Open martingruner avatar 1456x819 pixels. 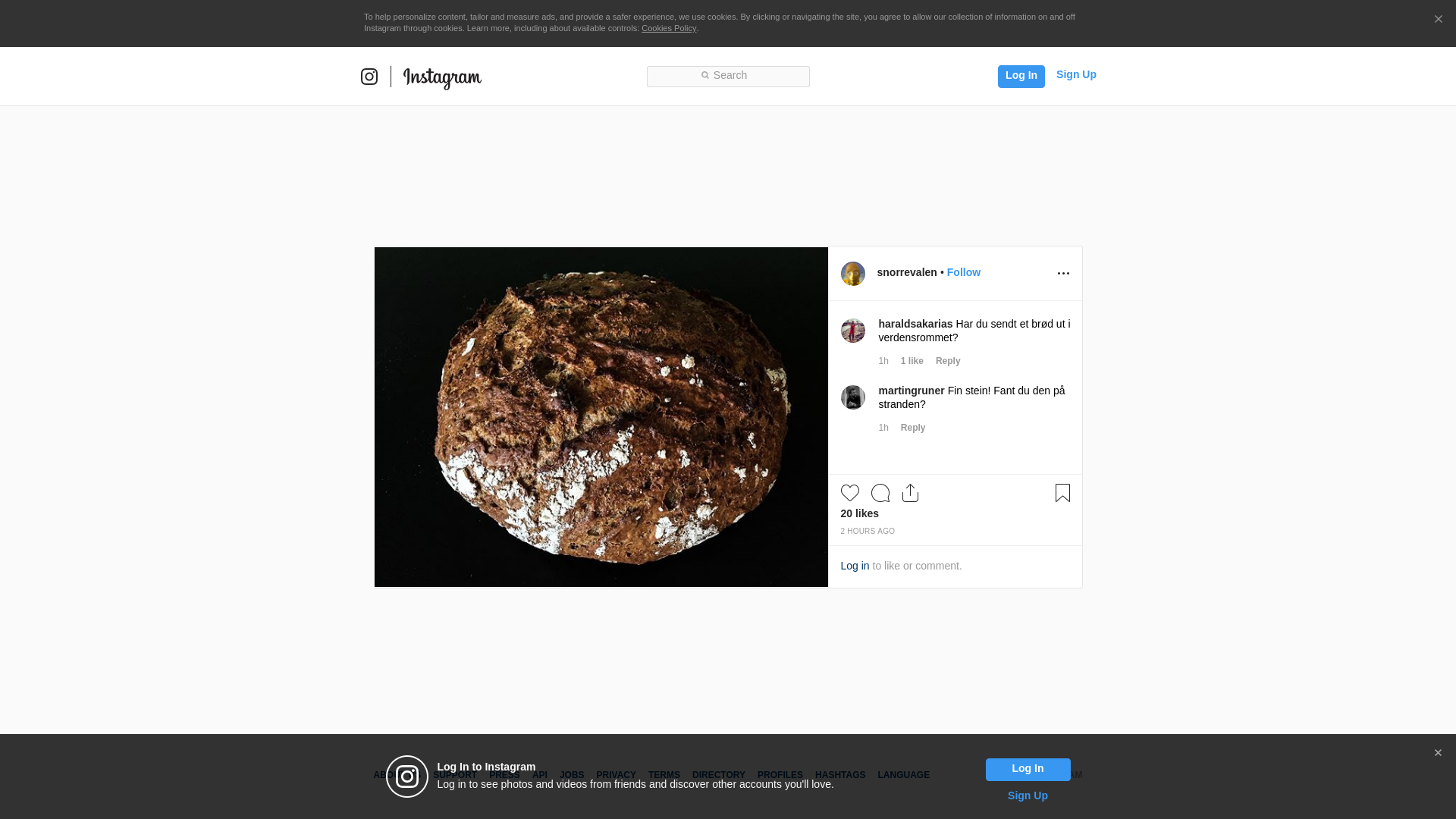pos(853,397)
